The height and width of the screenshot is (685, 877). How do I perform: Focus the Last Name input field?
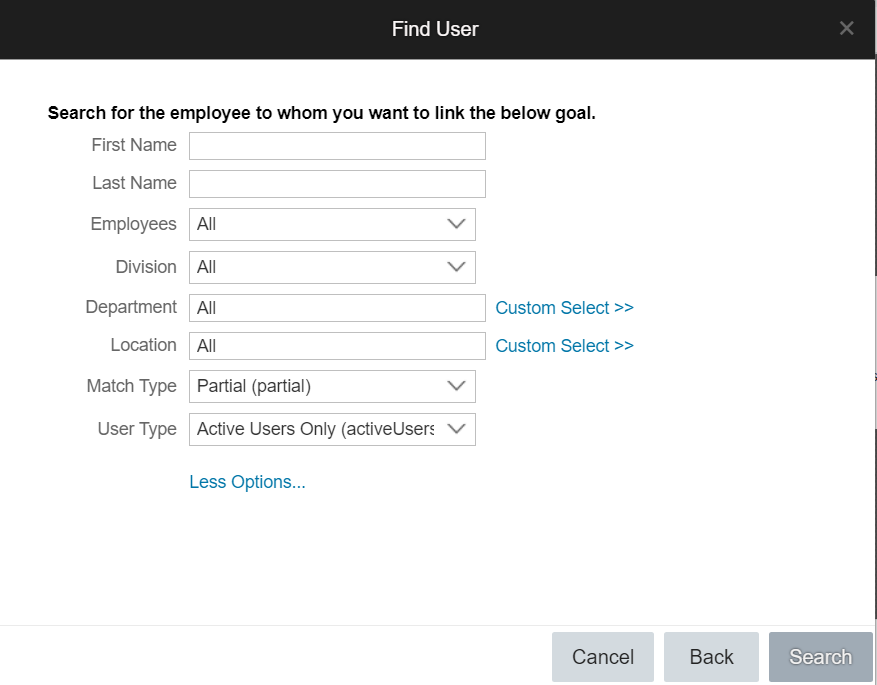point(337,184)
